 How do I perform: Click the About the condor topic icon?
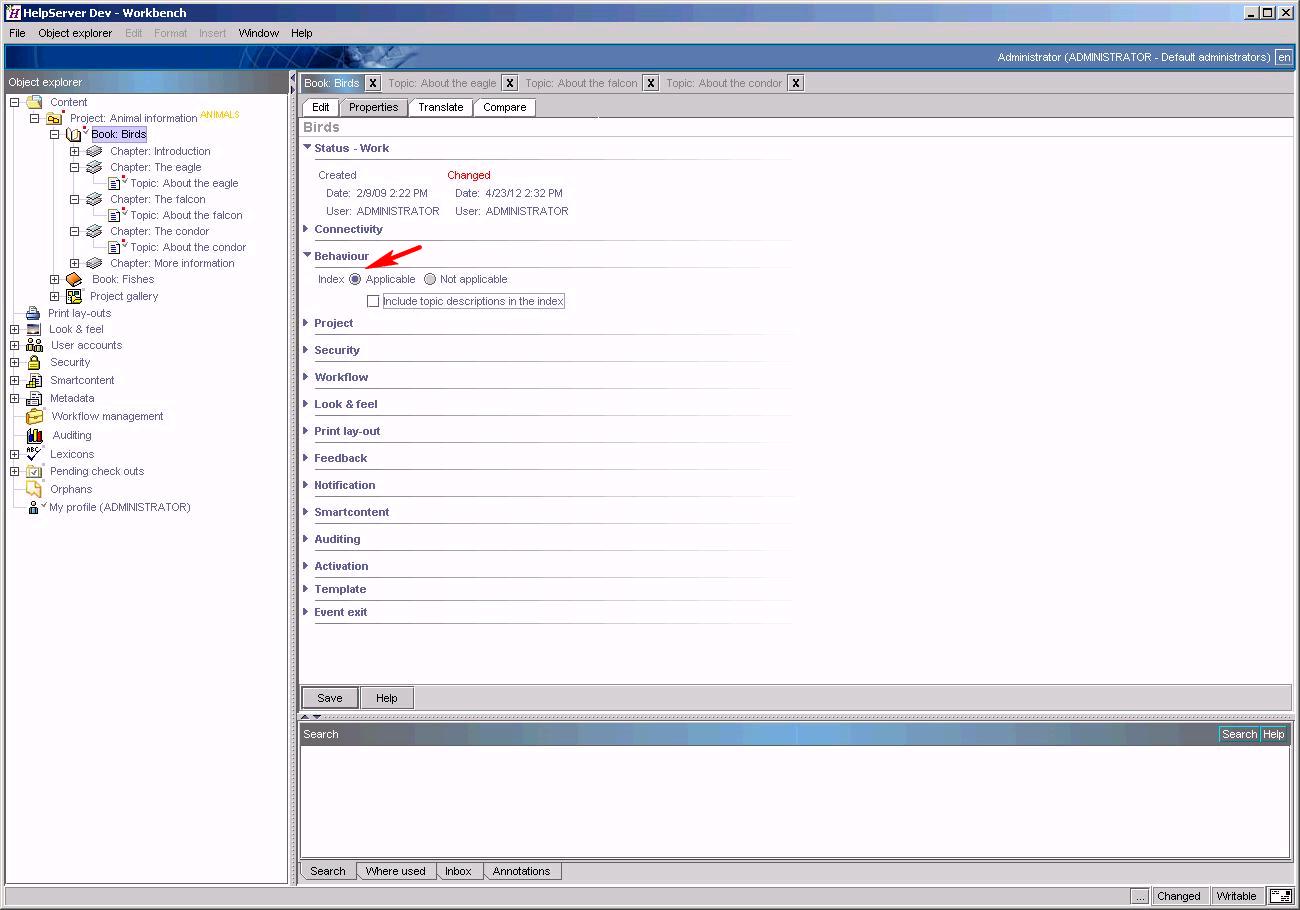coord(115,247)
